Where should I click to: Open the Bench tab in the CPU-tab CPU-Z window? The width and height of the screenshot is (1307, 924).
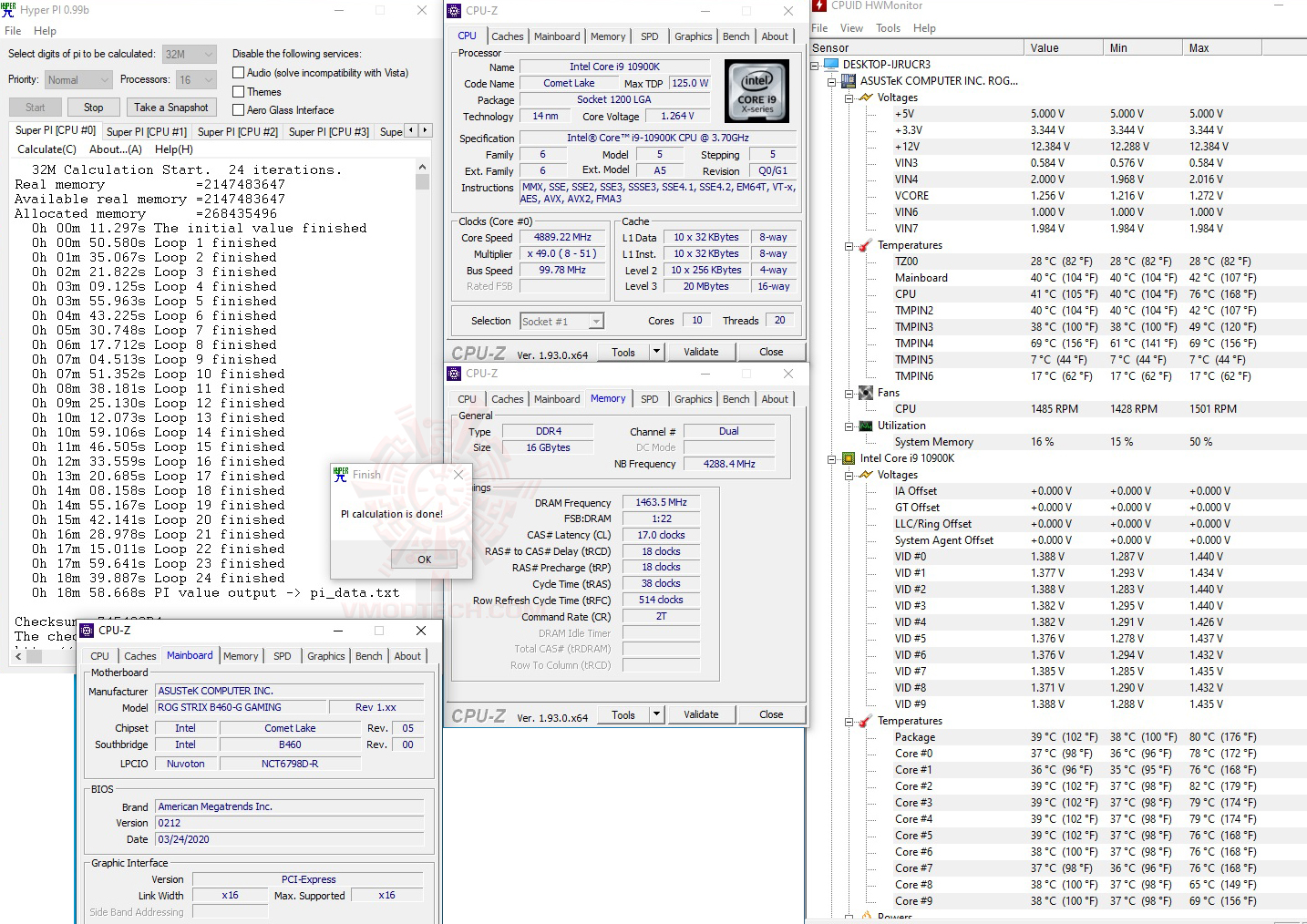point(736,36)
